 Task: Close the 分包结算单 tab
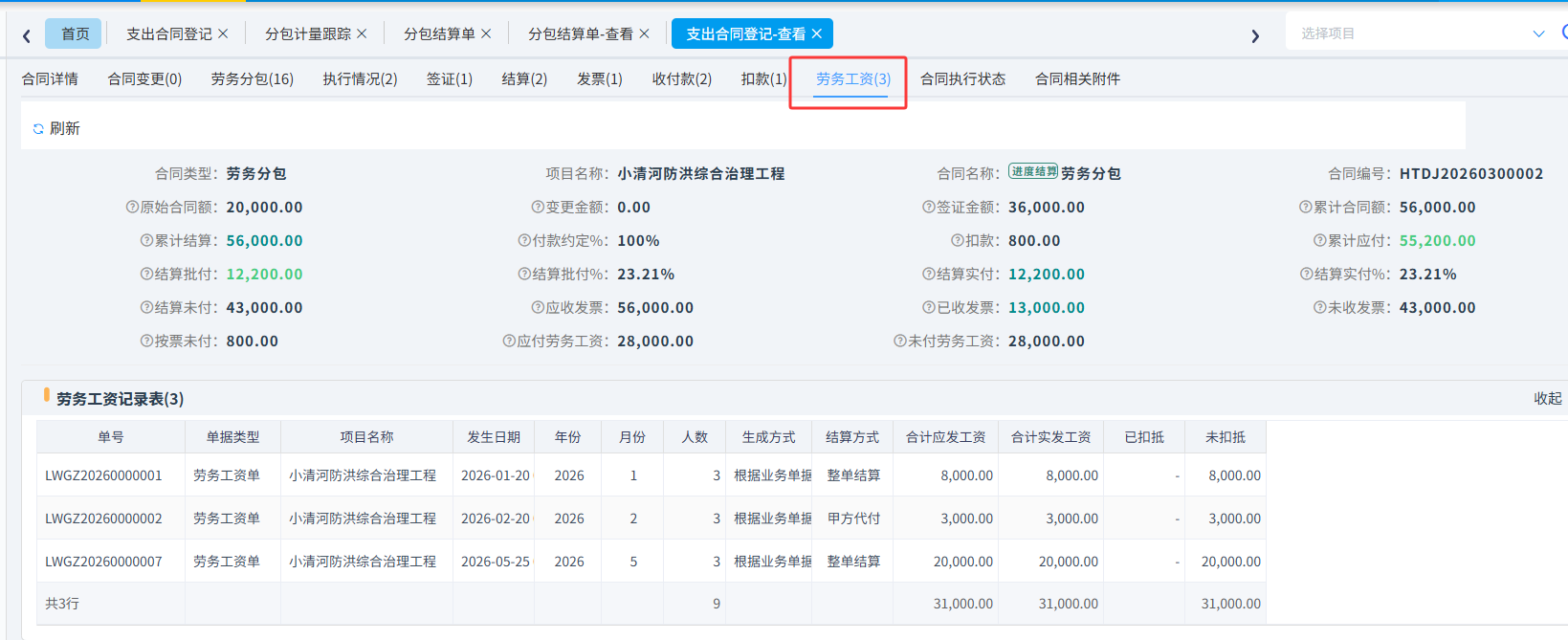[486, 33]
